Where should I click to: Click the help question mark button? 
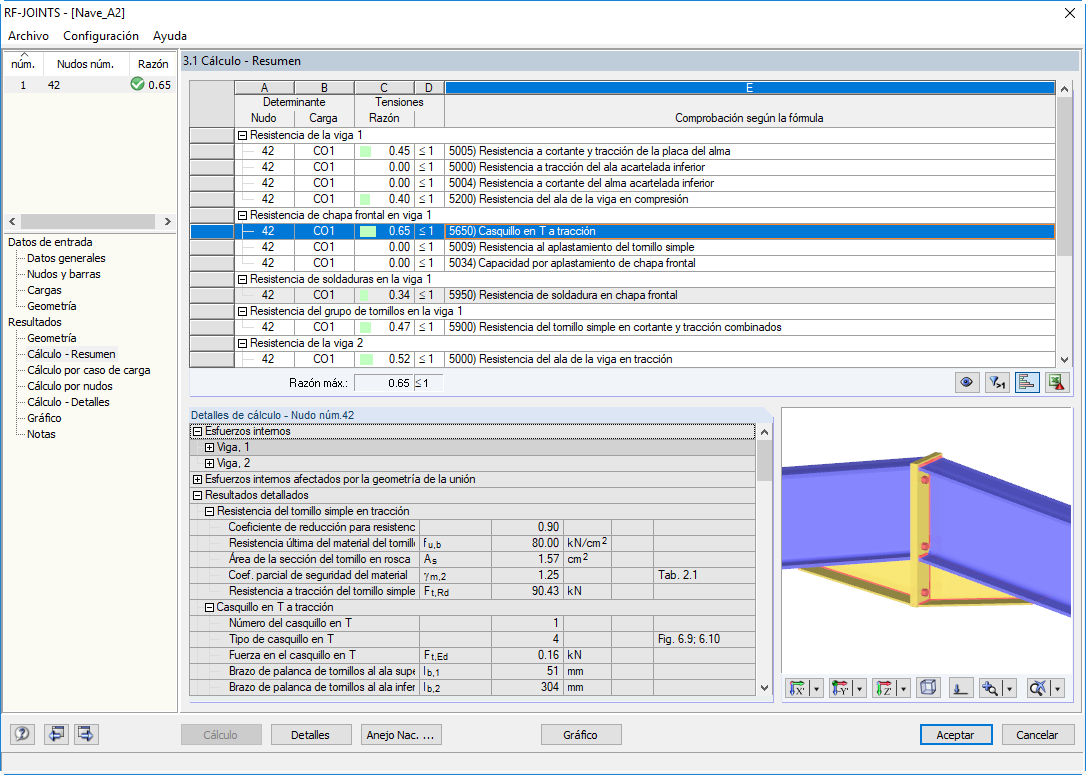click(22, 734)
